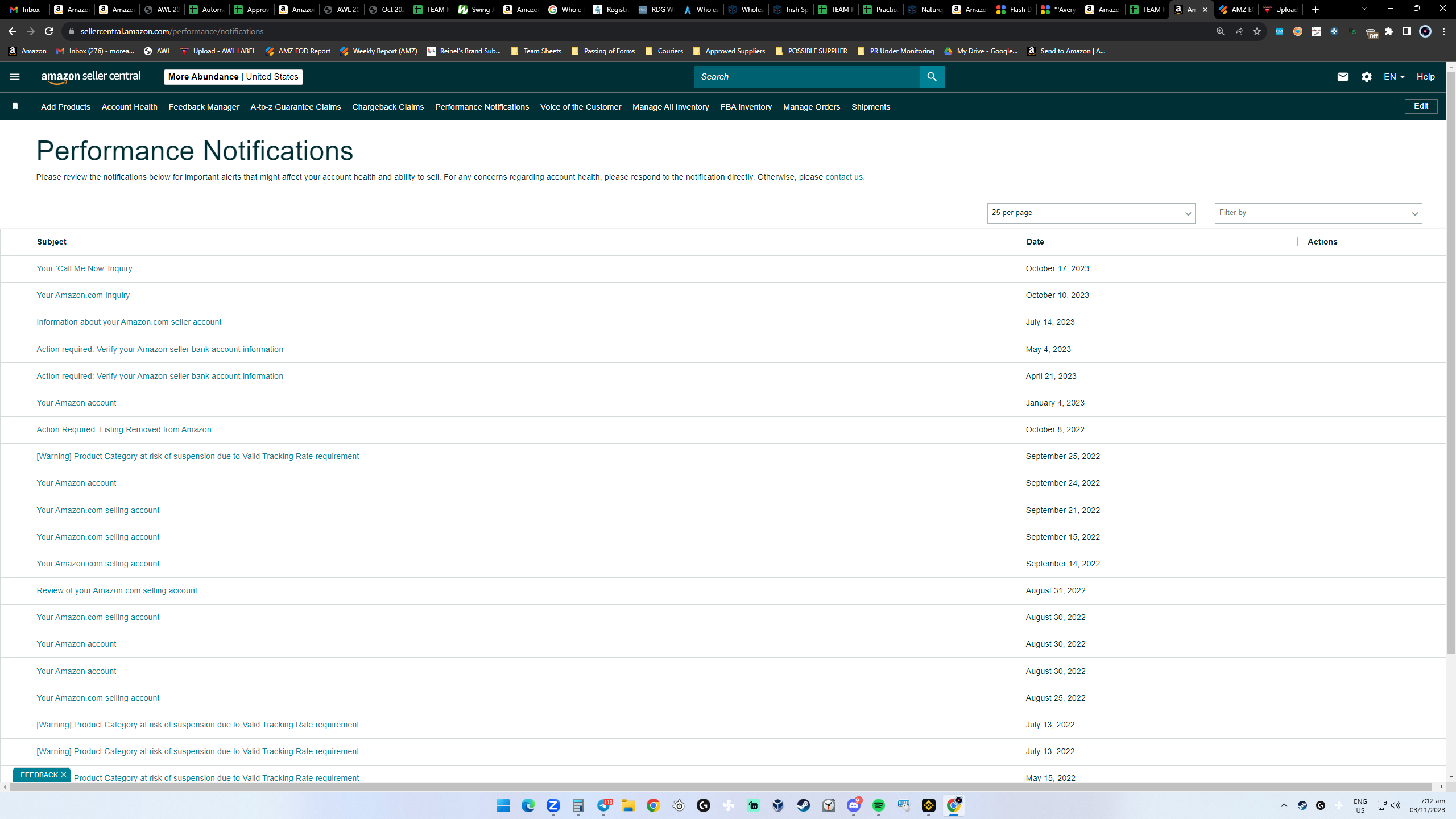This screenshot has width=1456, height=819.
Task: Switch to the AMZ EOD browser tab
Action: pos(1236,10)
